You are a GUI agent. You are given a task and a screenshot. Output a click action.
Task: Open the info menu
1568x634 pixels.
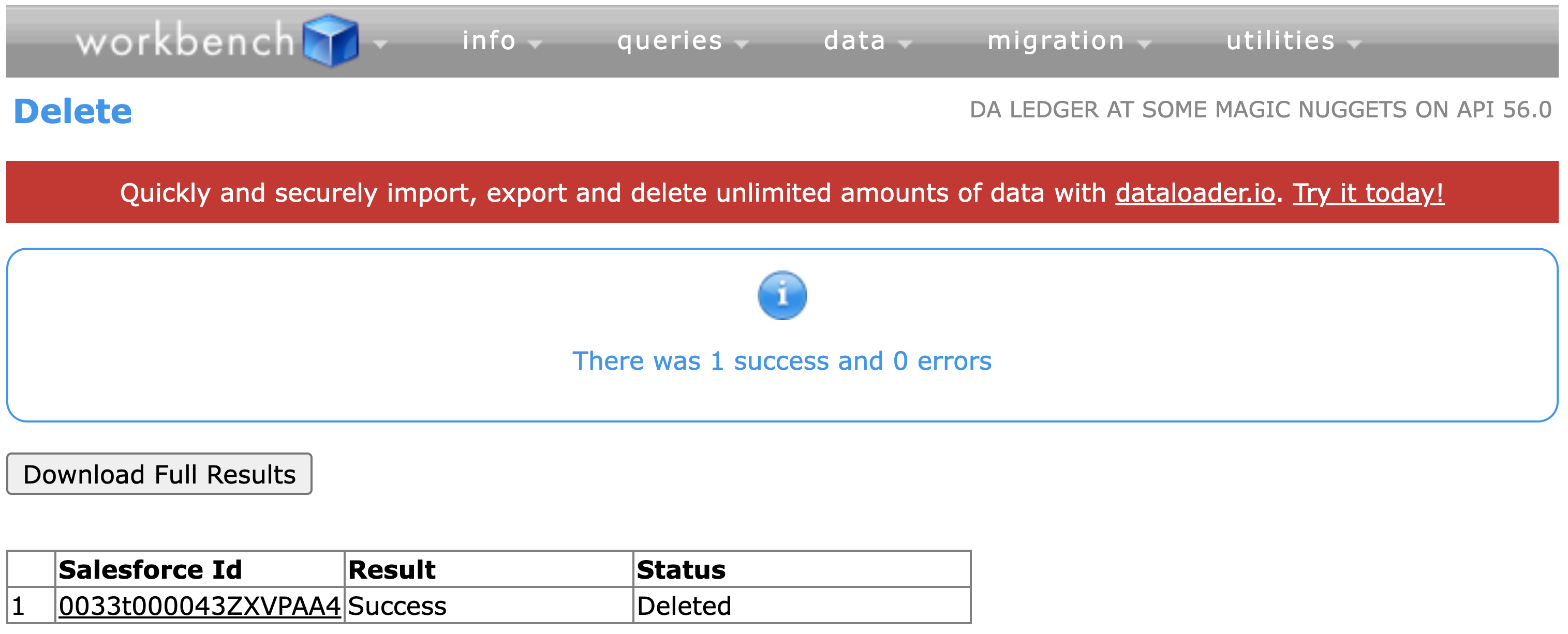click(x=489, y=41)
